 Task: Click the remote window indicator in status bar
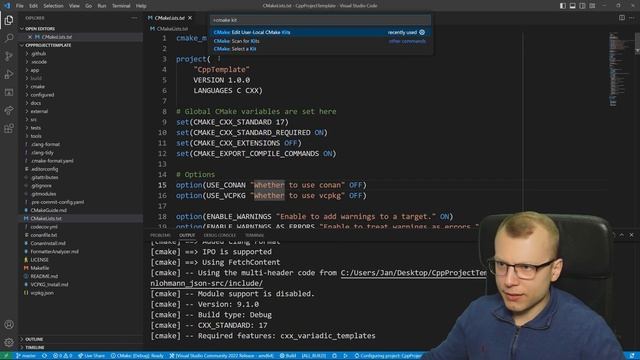pos(6,356)
